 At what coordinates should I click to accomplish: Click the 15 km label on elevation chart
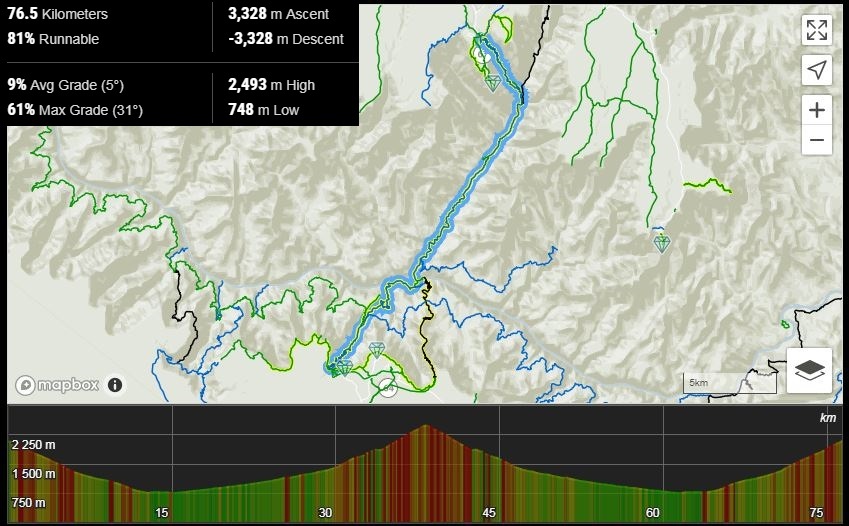click(161, 512)
